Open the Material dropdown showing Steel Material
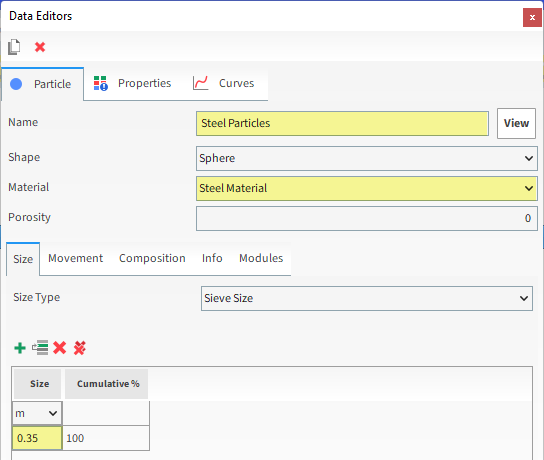Screen dimensions: 544x460 pos(367,188)
